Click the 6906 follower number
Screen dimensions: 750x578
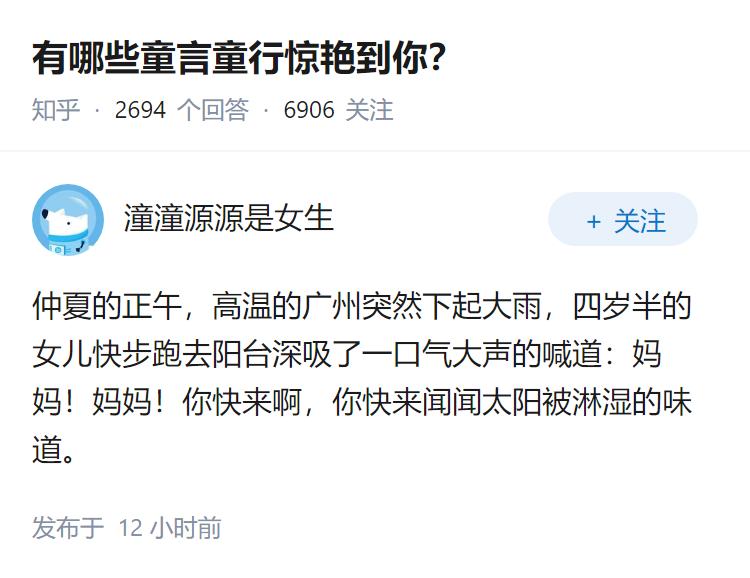[309, 109]
